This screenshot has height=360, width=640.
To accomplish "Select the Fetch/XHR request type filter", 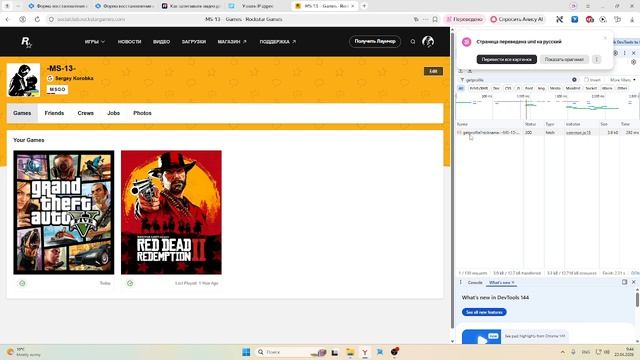I will click(478, 88).
